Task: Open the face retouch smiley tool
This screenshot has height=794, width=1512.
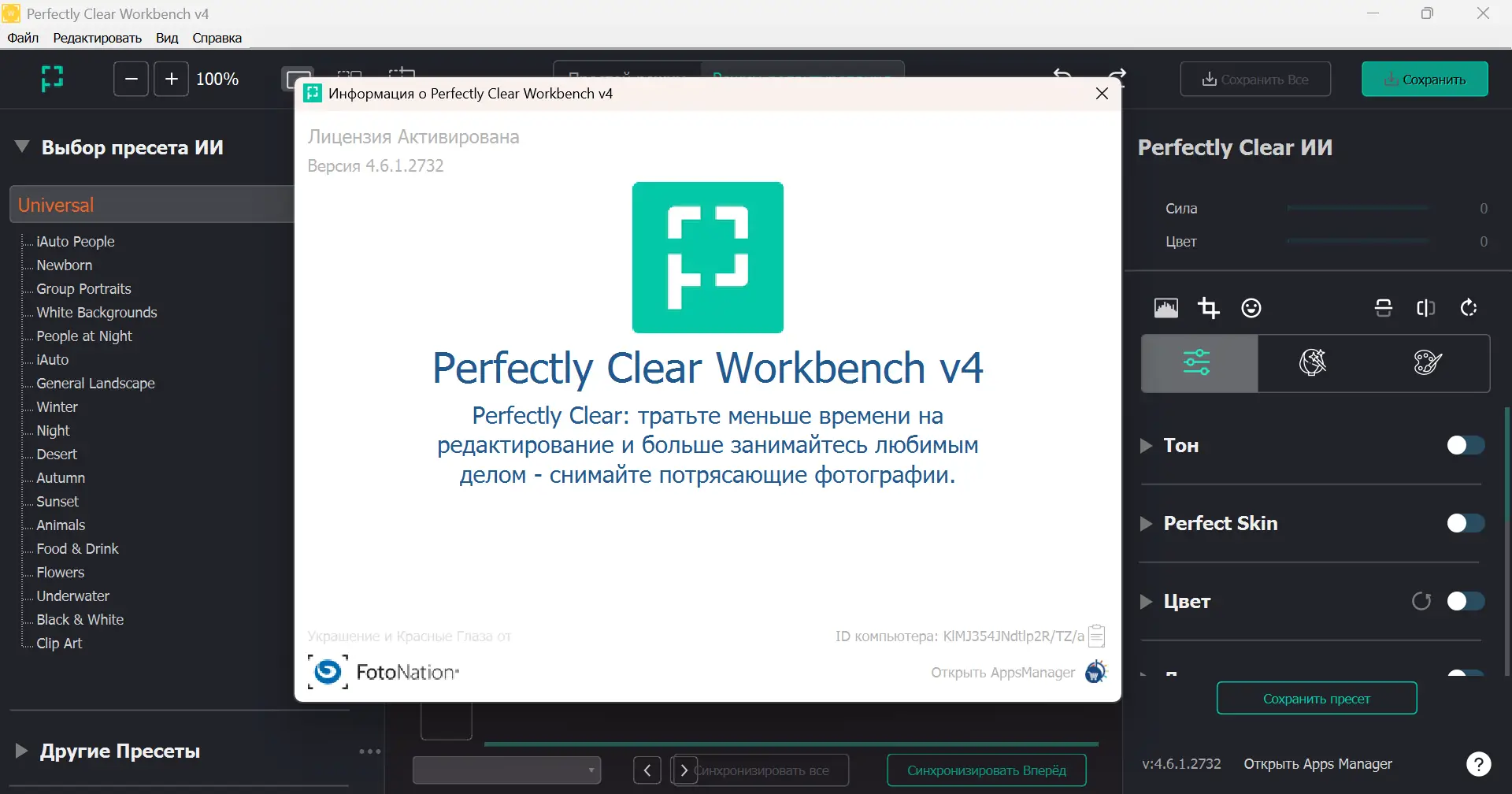Action: pos(1251,307)
